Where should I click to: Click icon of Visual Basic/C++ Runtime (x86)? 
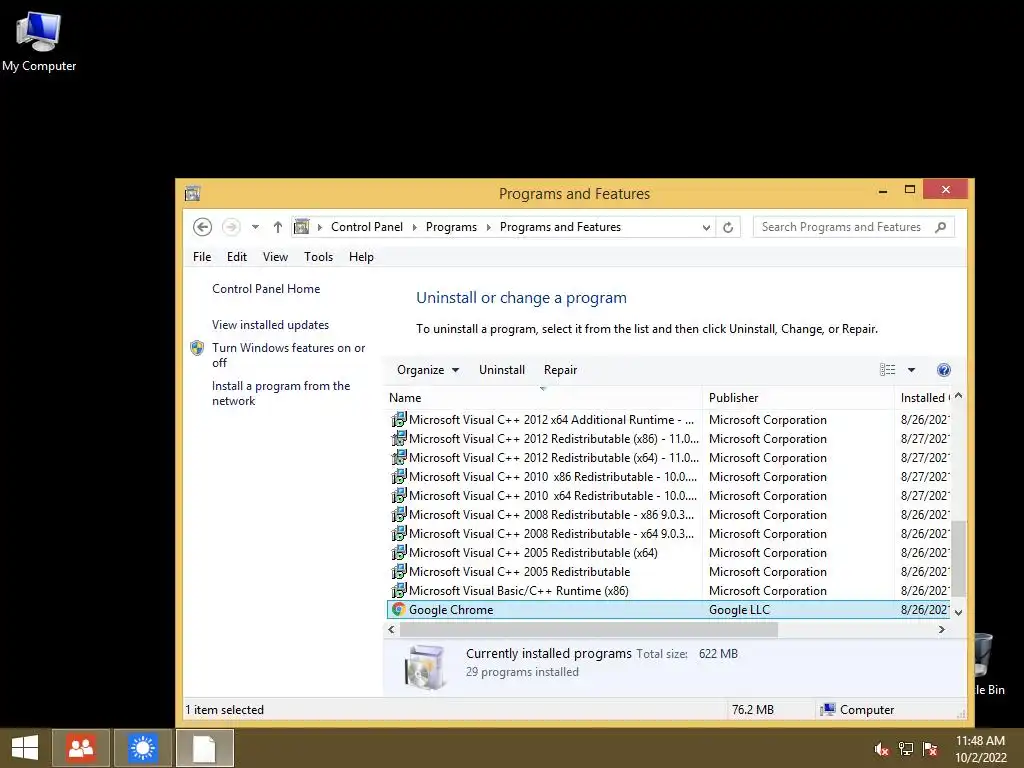398,590
